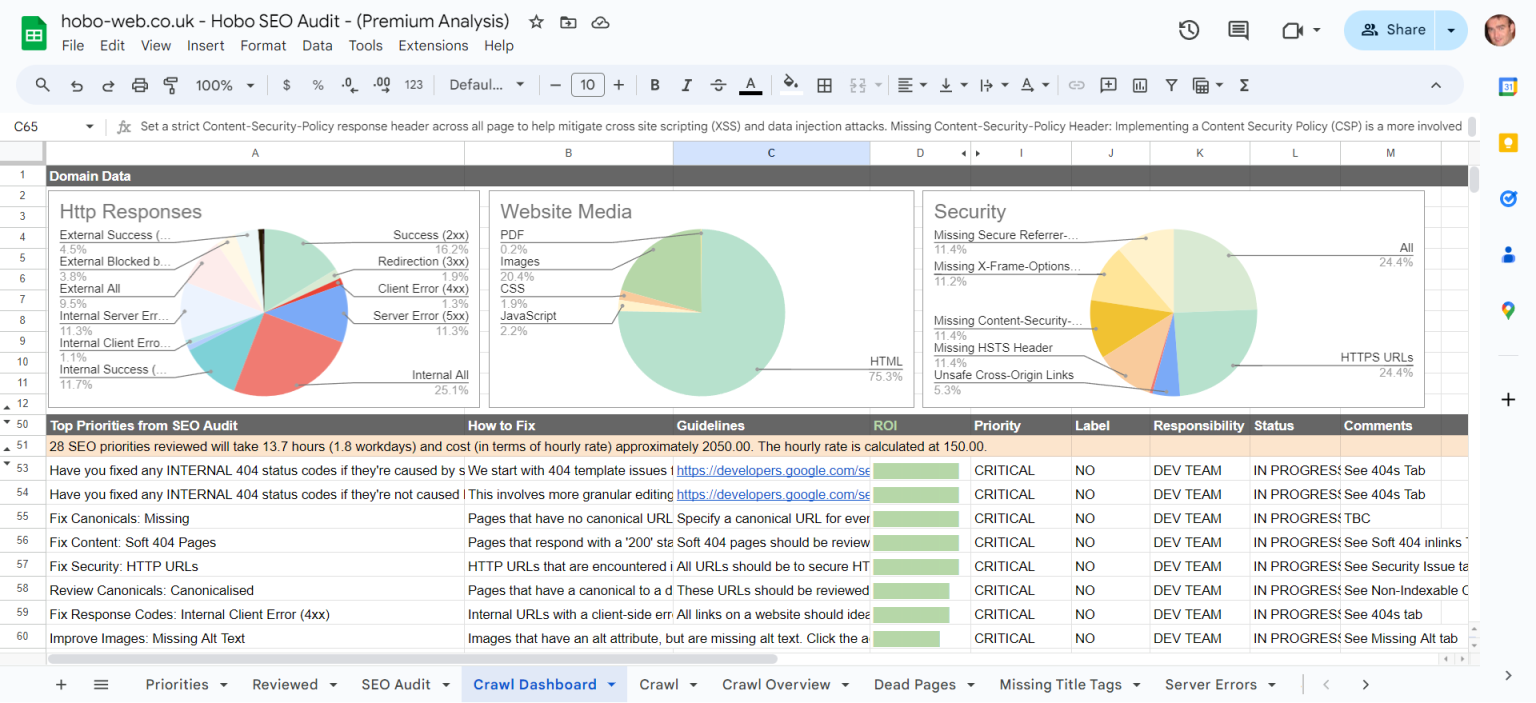Toggle italic formatting
This screenshot has width=1536, height=703.
pos(686,86)
